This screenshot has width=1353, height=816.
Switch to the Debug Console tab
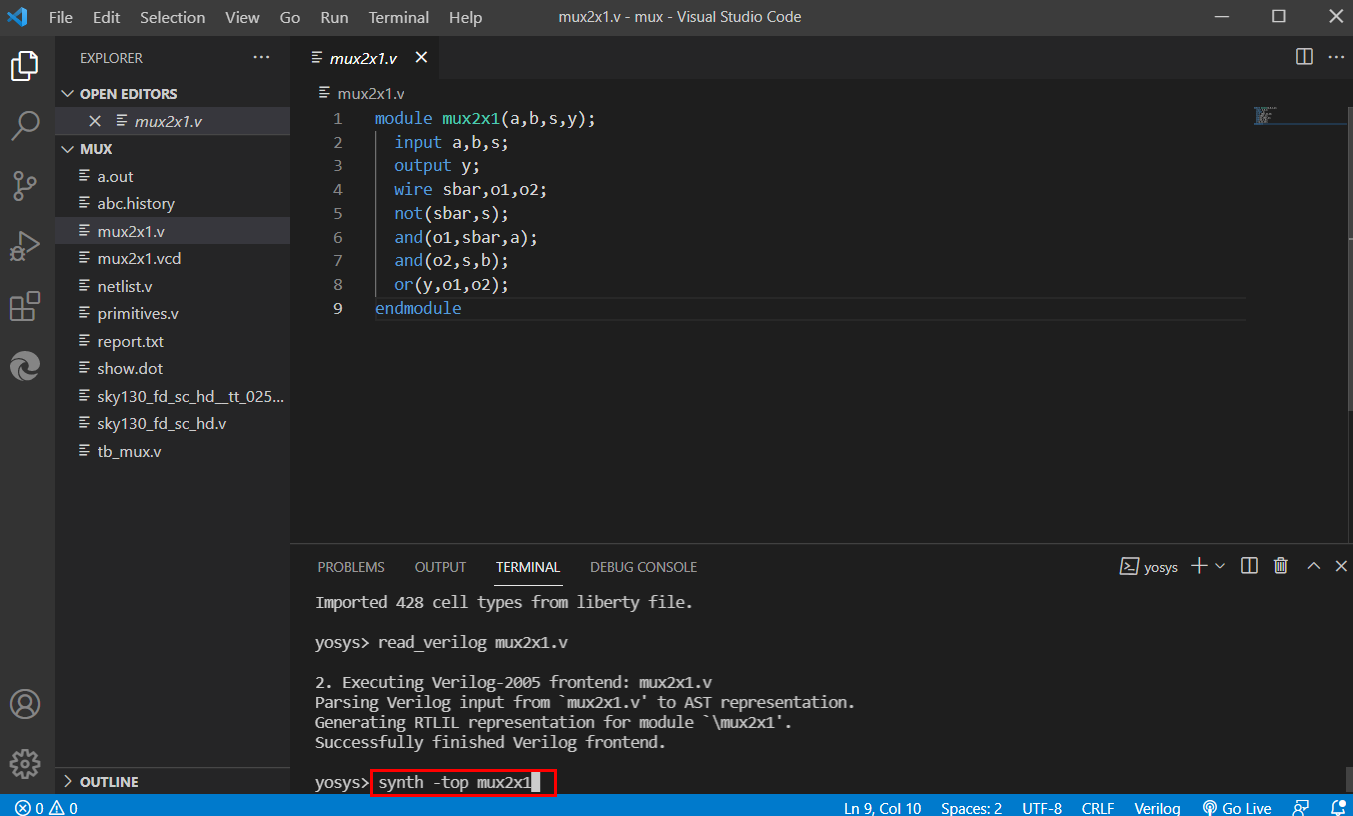pos(643,567)
